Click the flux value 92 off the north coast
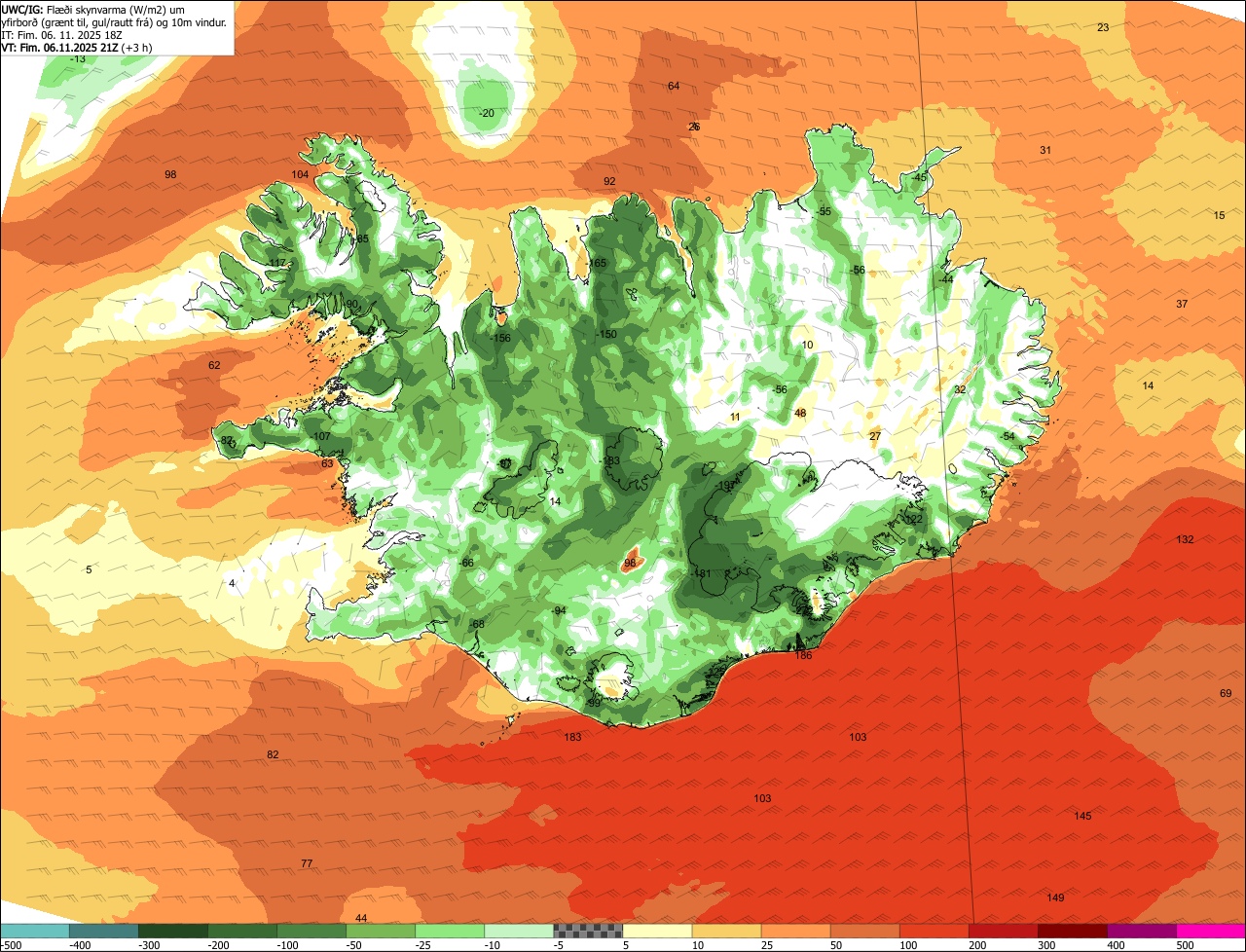 pyautogui.click(x=609, y=182)
